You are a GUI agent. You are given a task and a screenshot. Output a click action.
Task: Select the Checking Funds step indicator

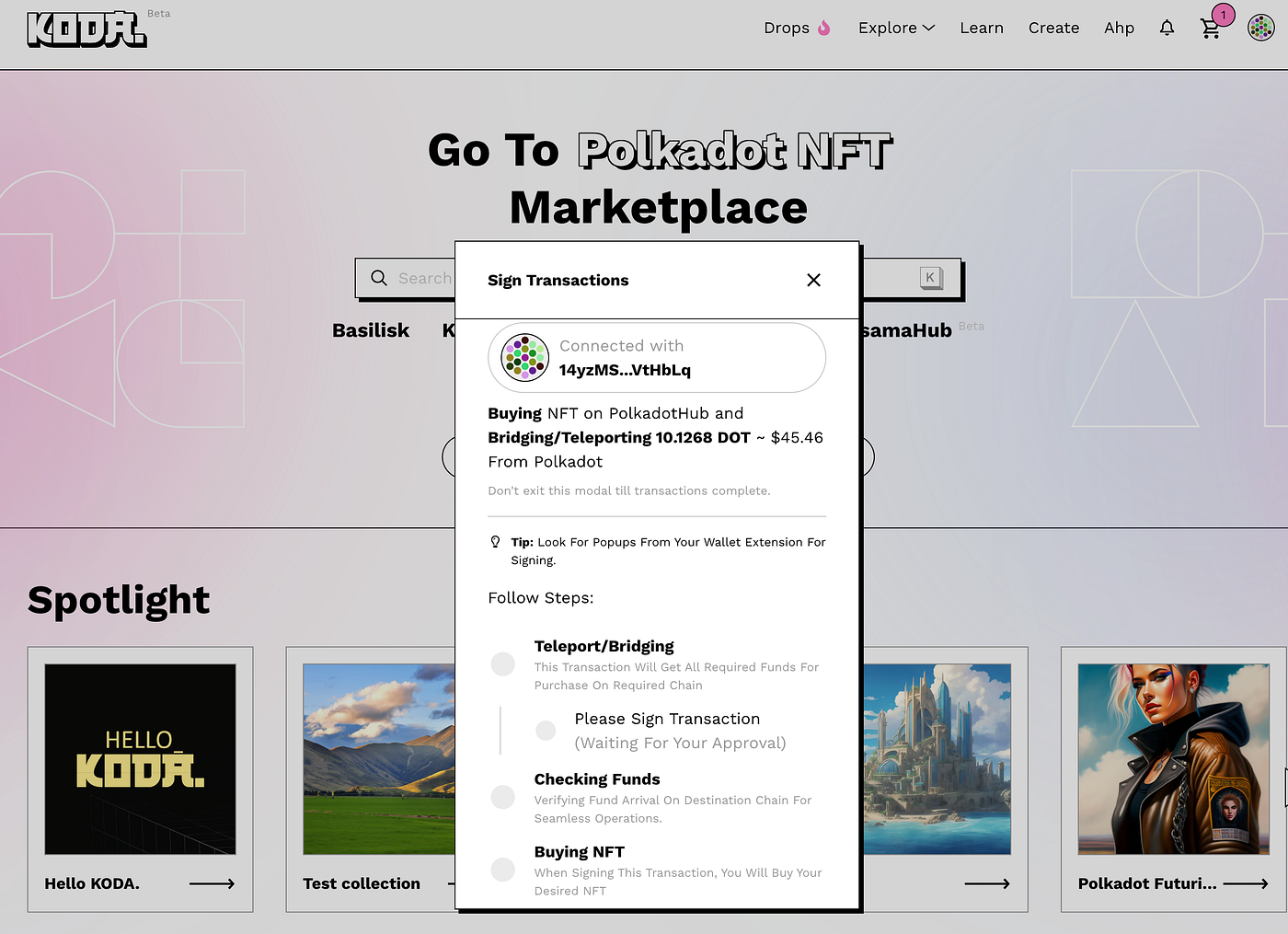503,797
